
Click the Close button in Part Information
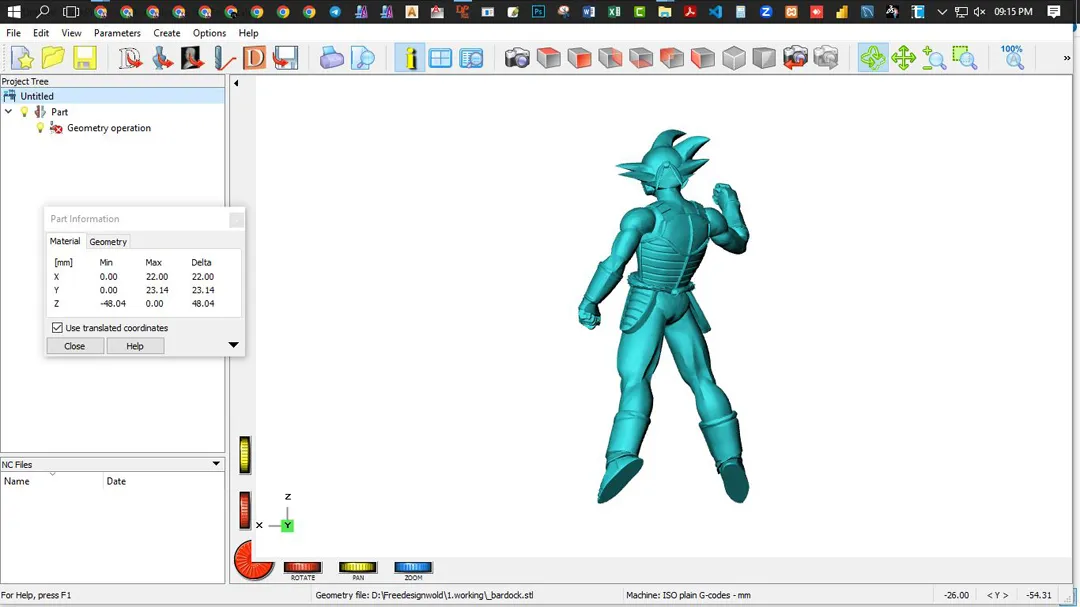74,346
